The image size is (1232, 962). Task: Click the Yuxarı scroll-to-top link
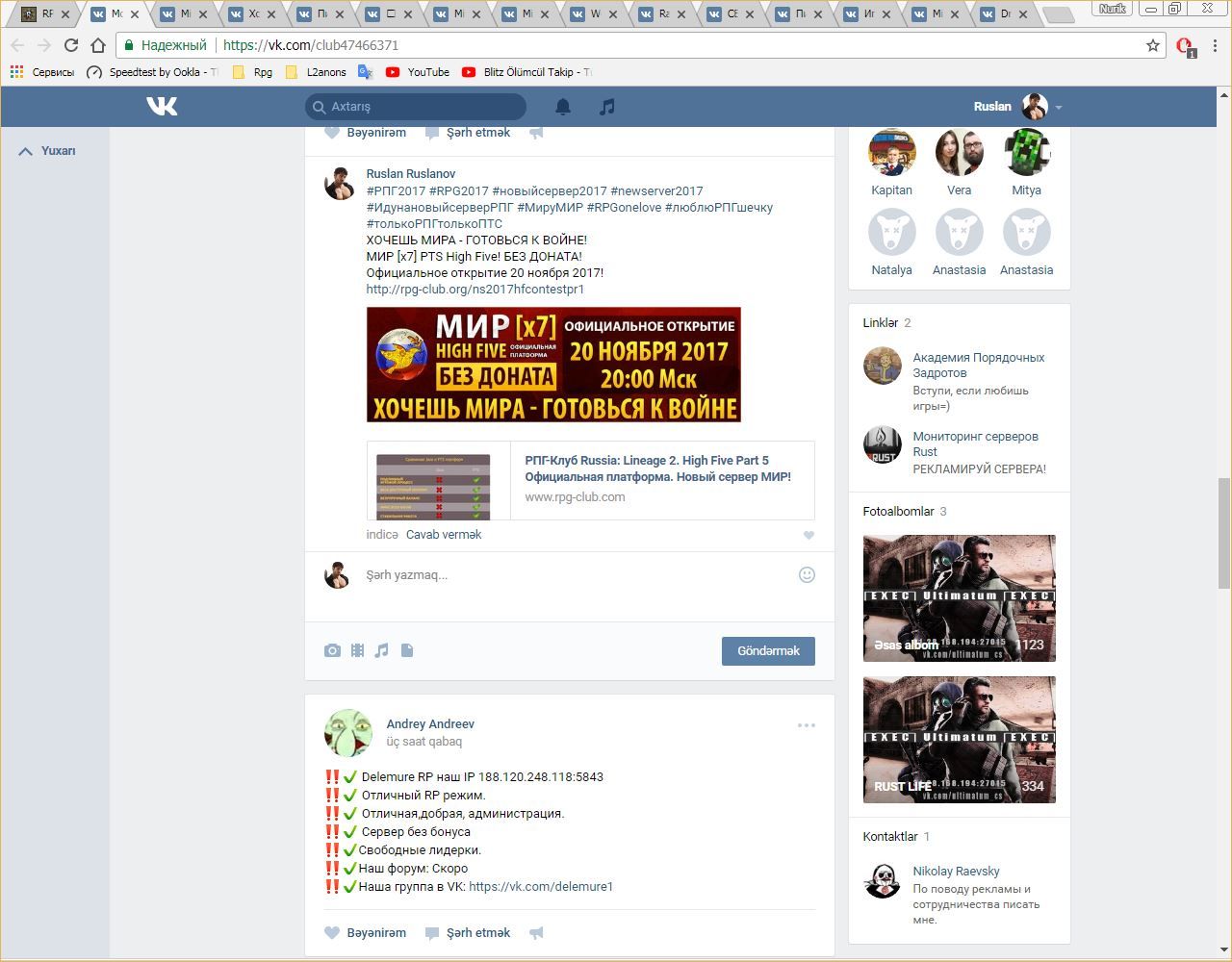tap(47, 151)
